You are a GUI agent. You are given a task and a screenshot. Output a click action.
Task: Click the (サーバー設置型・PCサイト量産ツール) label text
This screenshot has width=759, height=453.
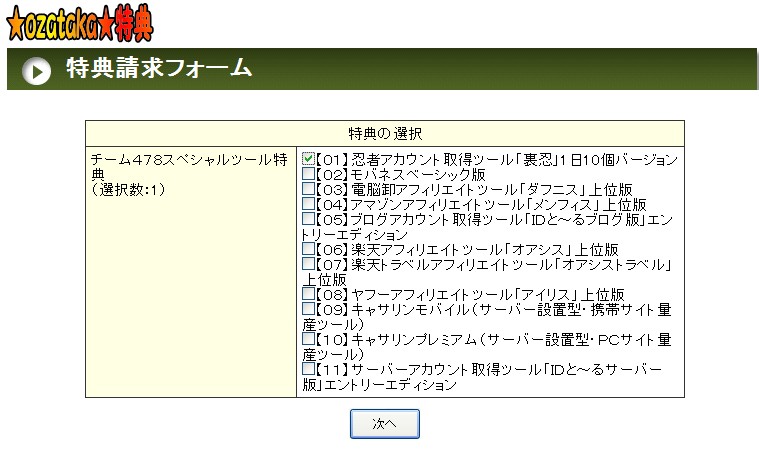(x=585, y=340)
